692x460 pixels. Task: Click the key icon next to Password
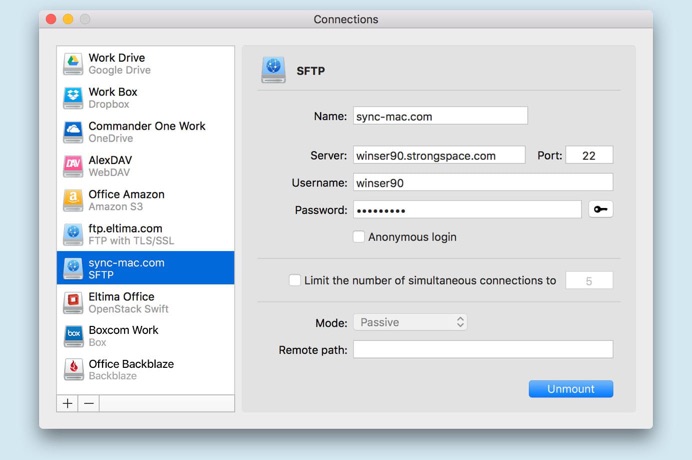pos(600,209)
